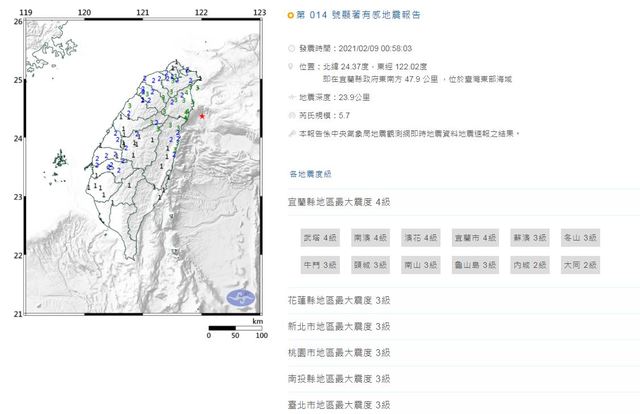Select the 南山 3級 station tag
640x414 pixels.
(420, 265)
